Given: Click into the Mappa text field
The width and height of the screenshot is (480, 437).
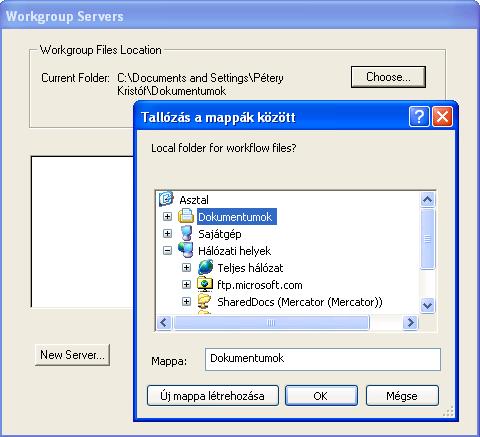Looking at the screenshot, I should (323, 359).
